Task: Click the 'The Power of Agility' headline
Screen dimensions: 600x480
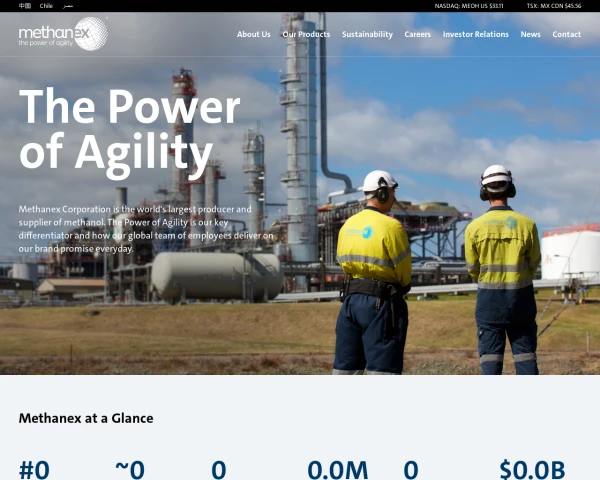Action: pyautogui.click(x=130, y=131)
